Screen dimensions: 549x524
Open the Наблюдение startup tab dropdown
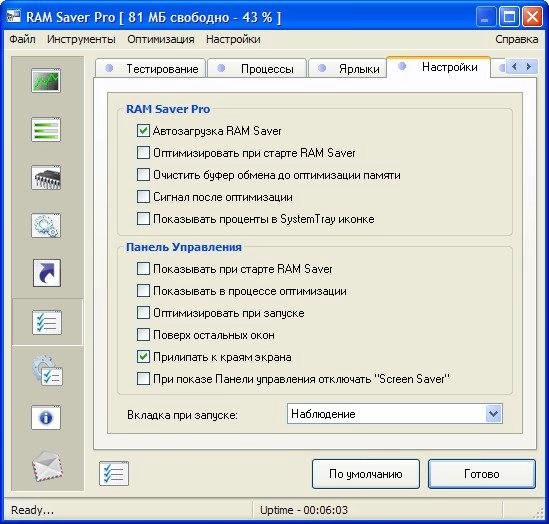click(x=494, y=414)
